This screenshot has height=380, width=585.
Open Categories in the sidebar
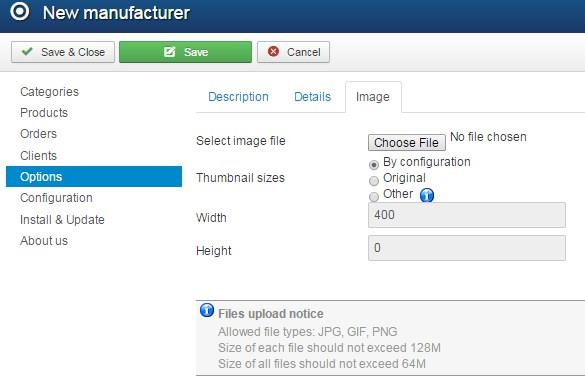pyautogui.click(x=49, y=92)
